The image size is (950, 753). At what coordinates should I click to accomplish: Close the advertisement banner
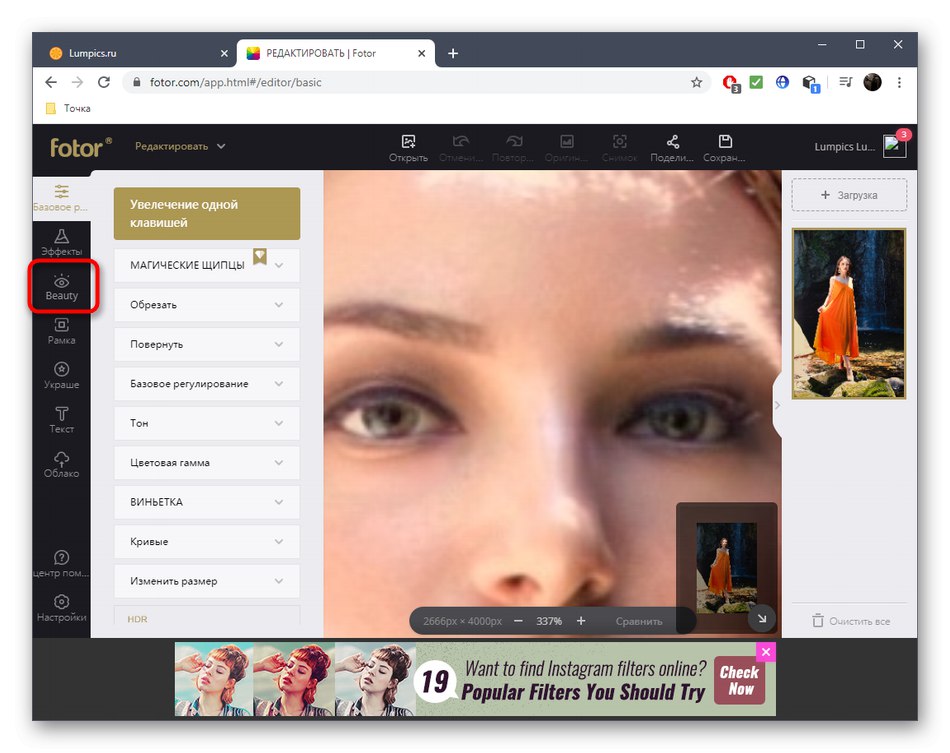[766, 652]
